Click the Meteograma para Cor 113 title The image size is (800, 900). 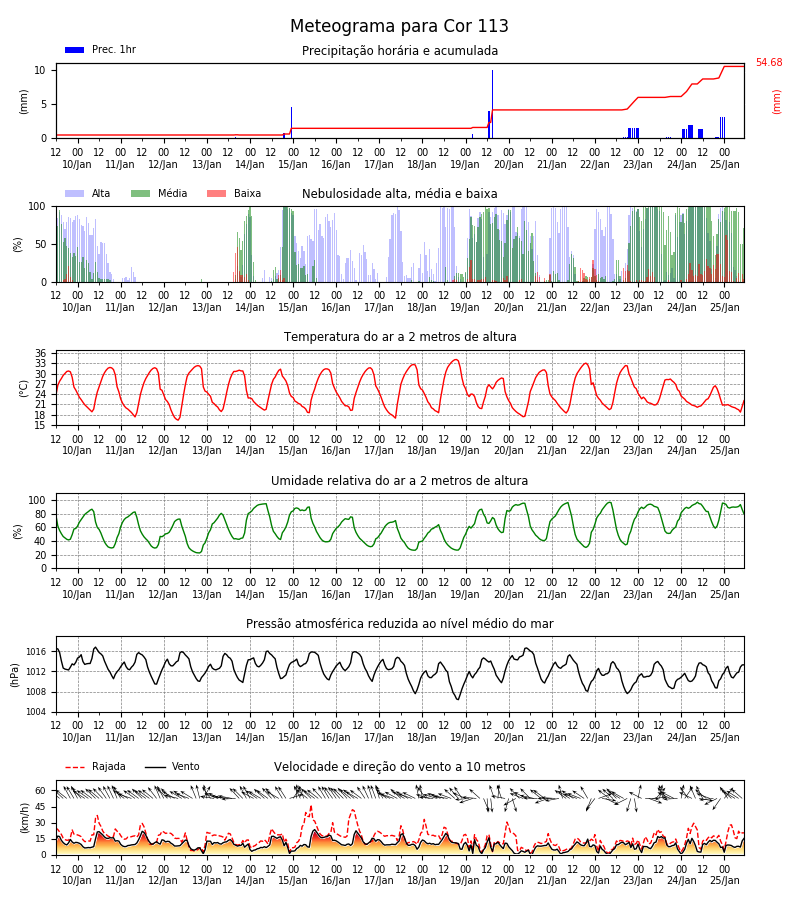coord(399,26)
